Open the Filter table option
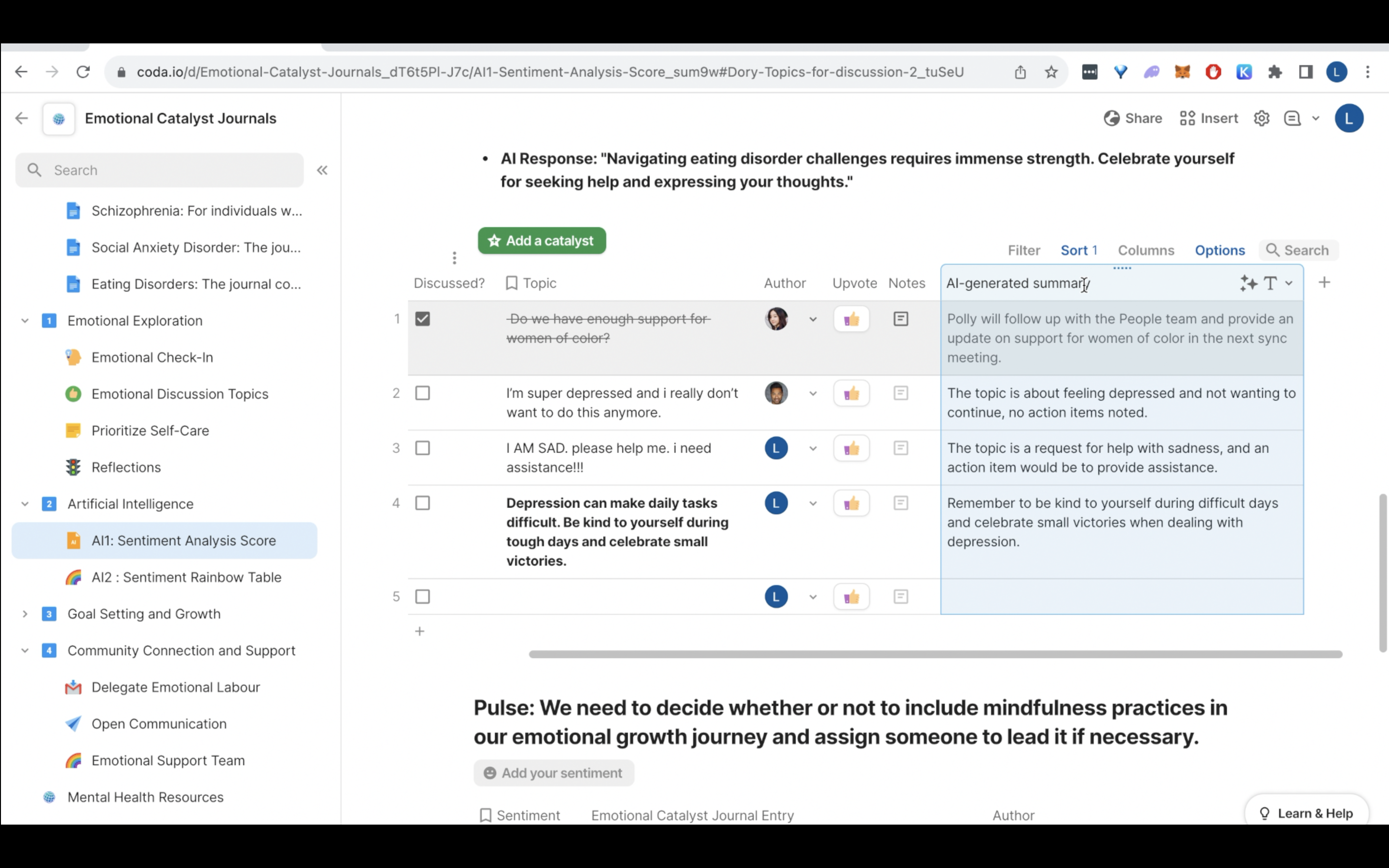 (1023, 250)
